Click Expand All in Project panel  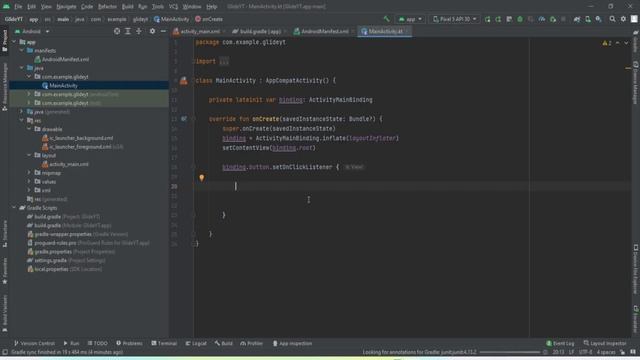point(128,31)
